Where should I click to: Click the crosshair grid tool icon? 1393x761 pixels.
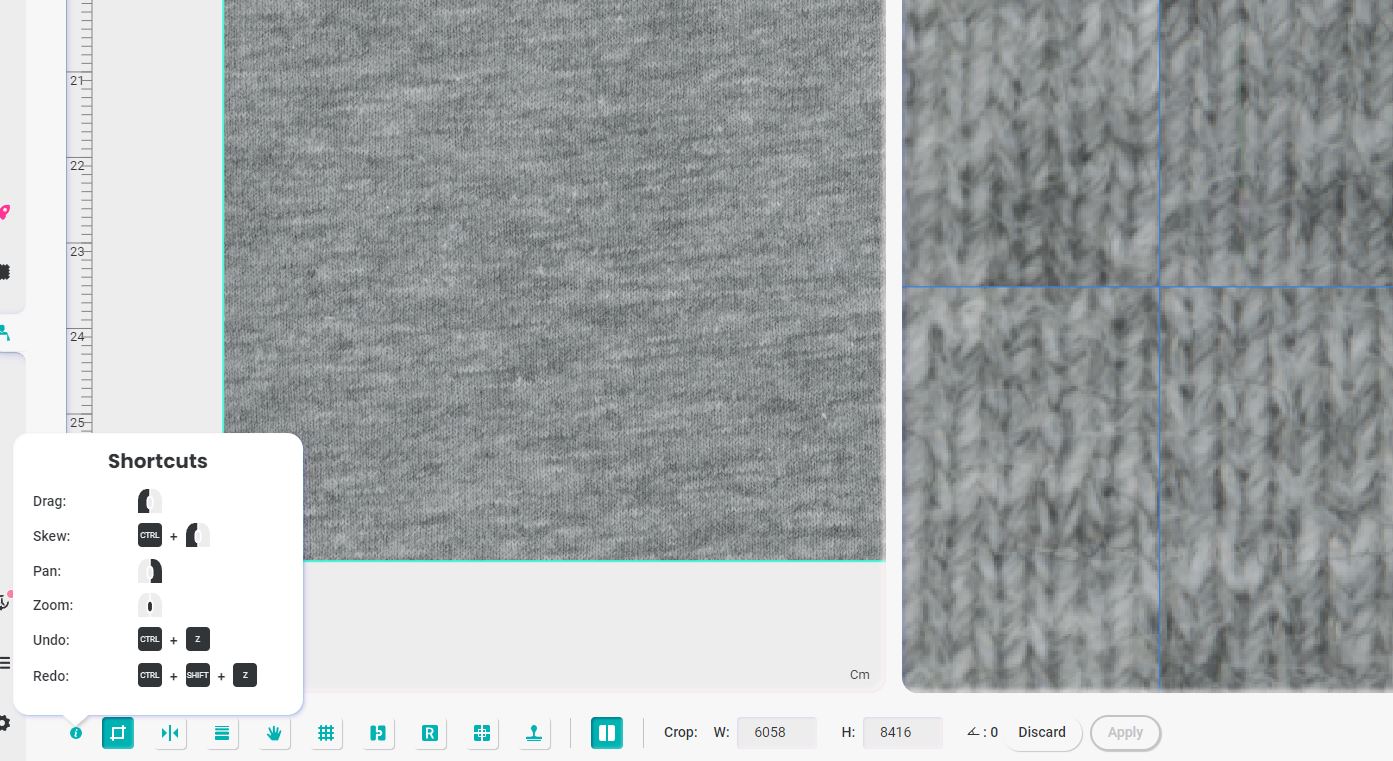tap(482, 733)
